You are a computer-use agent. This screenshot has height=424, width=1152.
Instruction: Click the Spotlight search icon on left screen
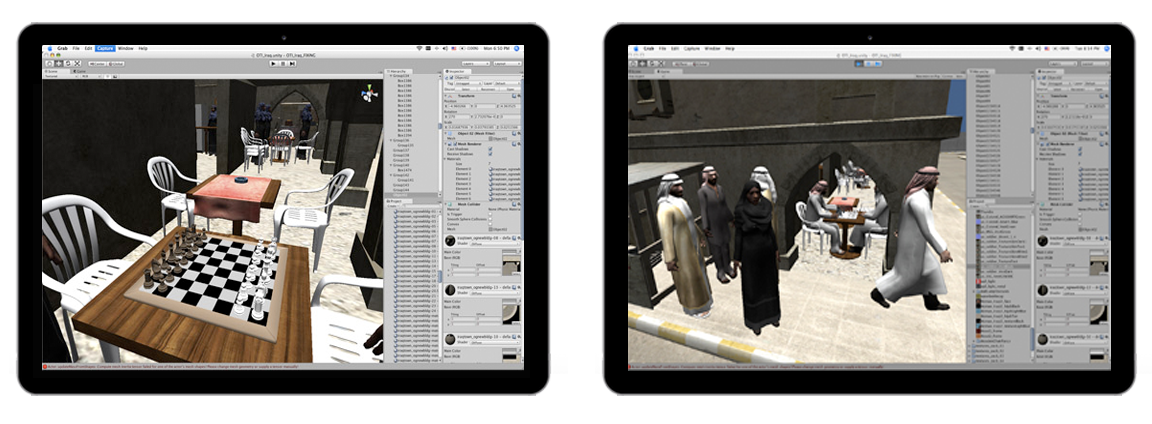coord(517,48)
